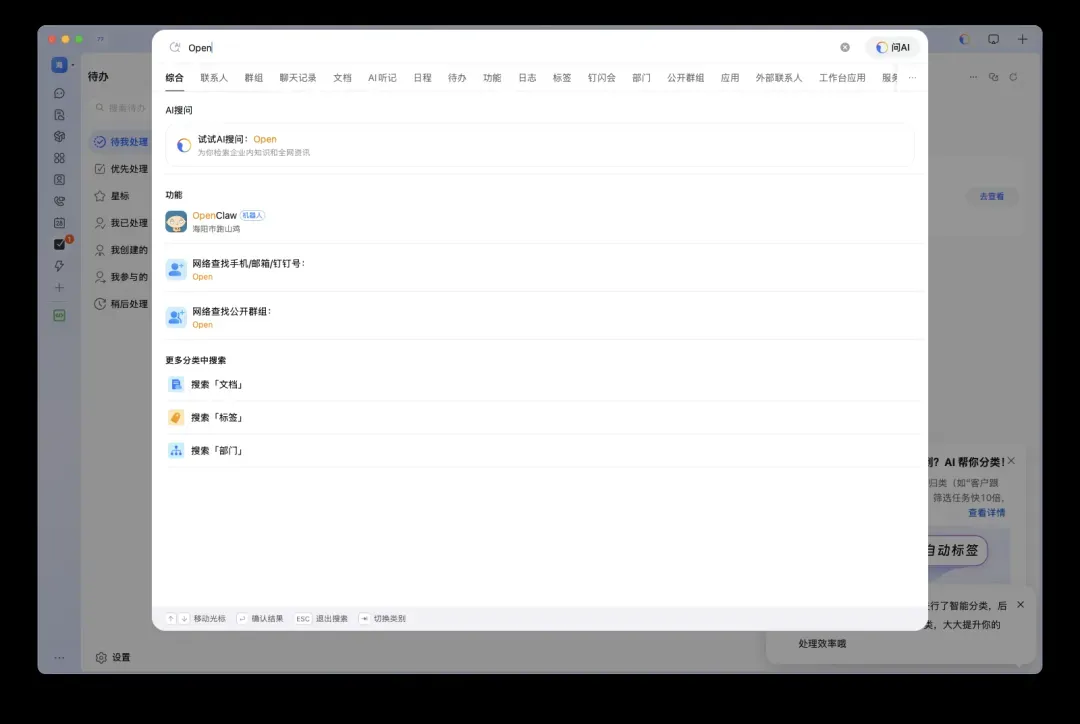Switch to the 聊天记录 tab
The height and width of the screenshot is (724, 1080).
tap(298, 78)
